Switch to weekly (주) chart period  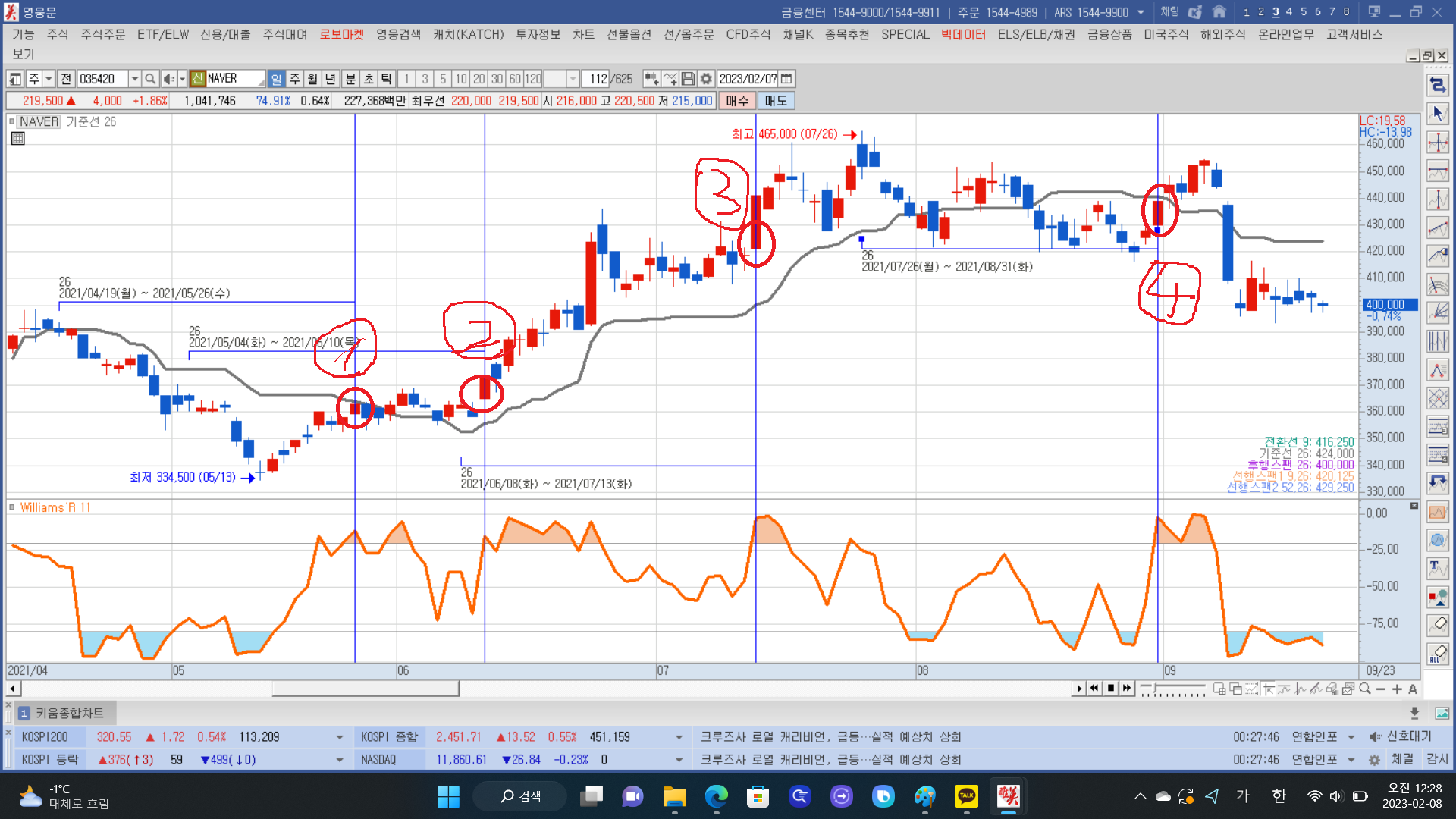click(x=294, y=79)
